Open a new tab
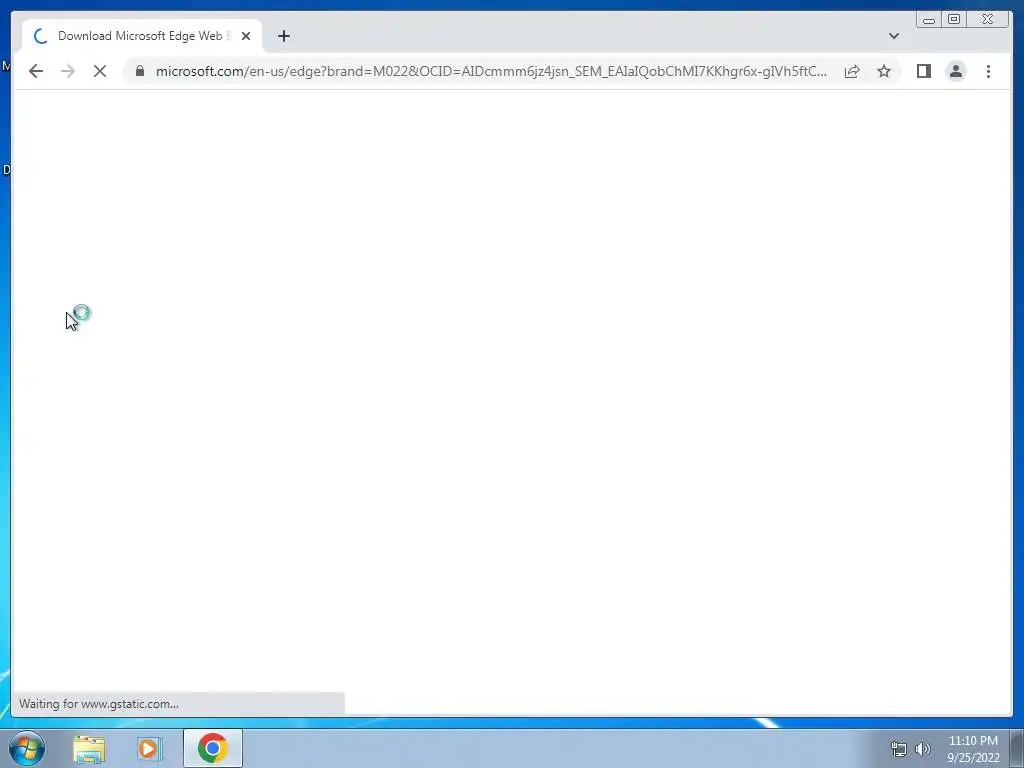The image size is (1024, 768). tap(283, 36)
